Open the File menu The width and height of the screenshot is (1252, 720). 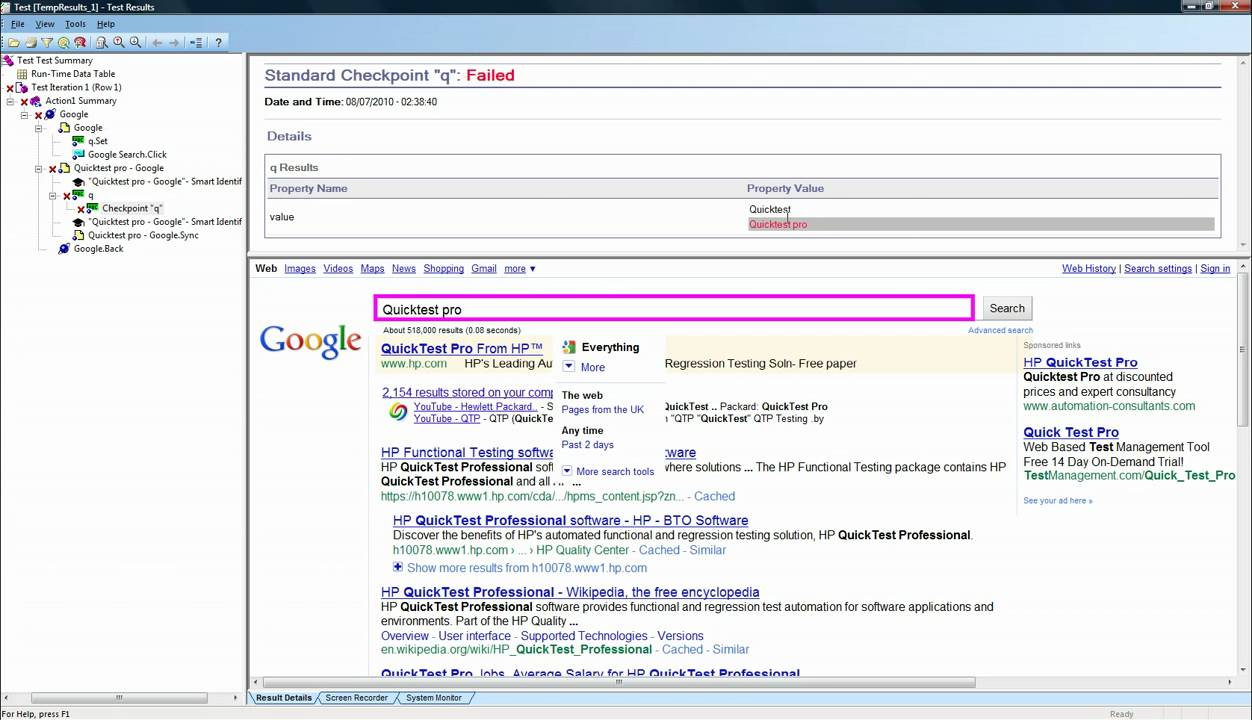[x=18, y=24]
